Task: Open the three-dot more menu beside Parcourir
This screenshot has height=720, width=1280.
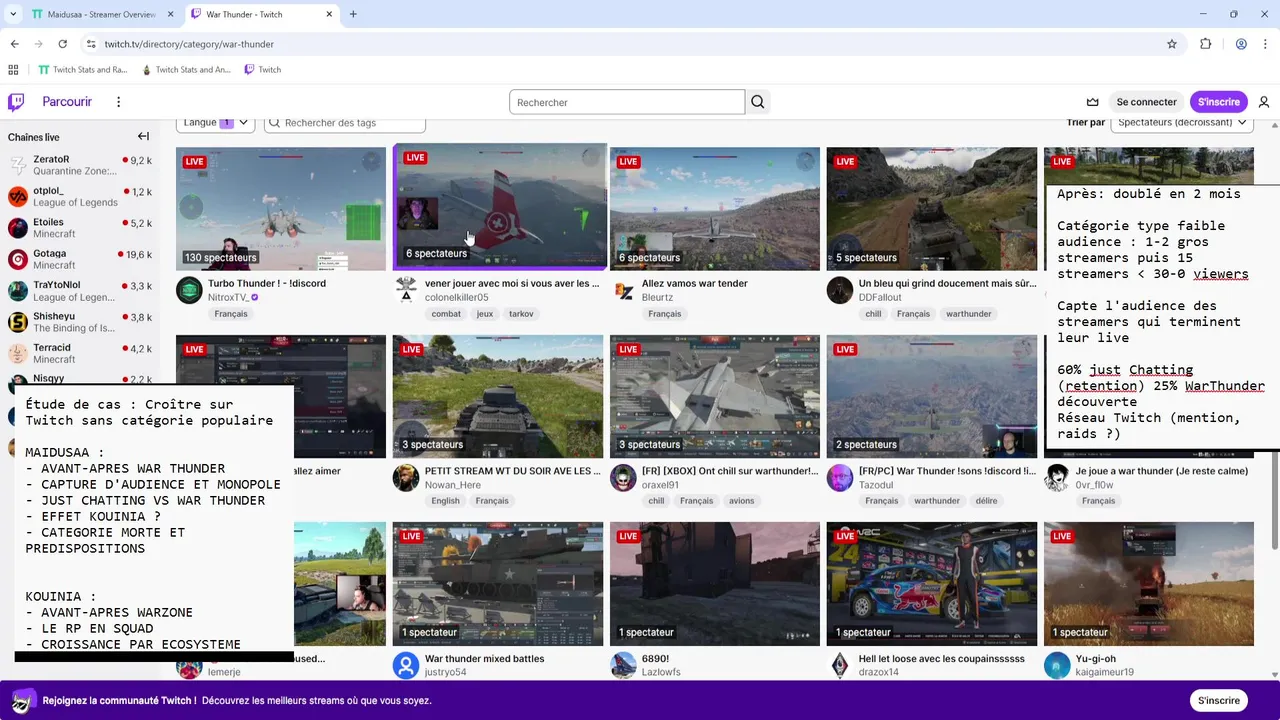Action: click(x=118, y=102)
